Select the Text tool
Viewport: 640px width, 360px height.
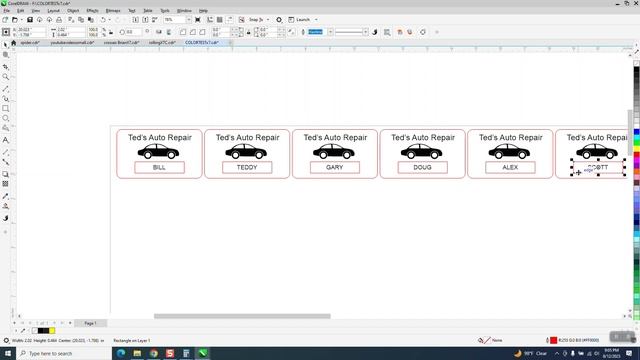pyautogui.click(x=6, y=140)
